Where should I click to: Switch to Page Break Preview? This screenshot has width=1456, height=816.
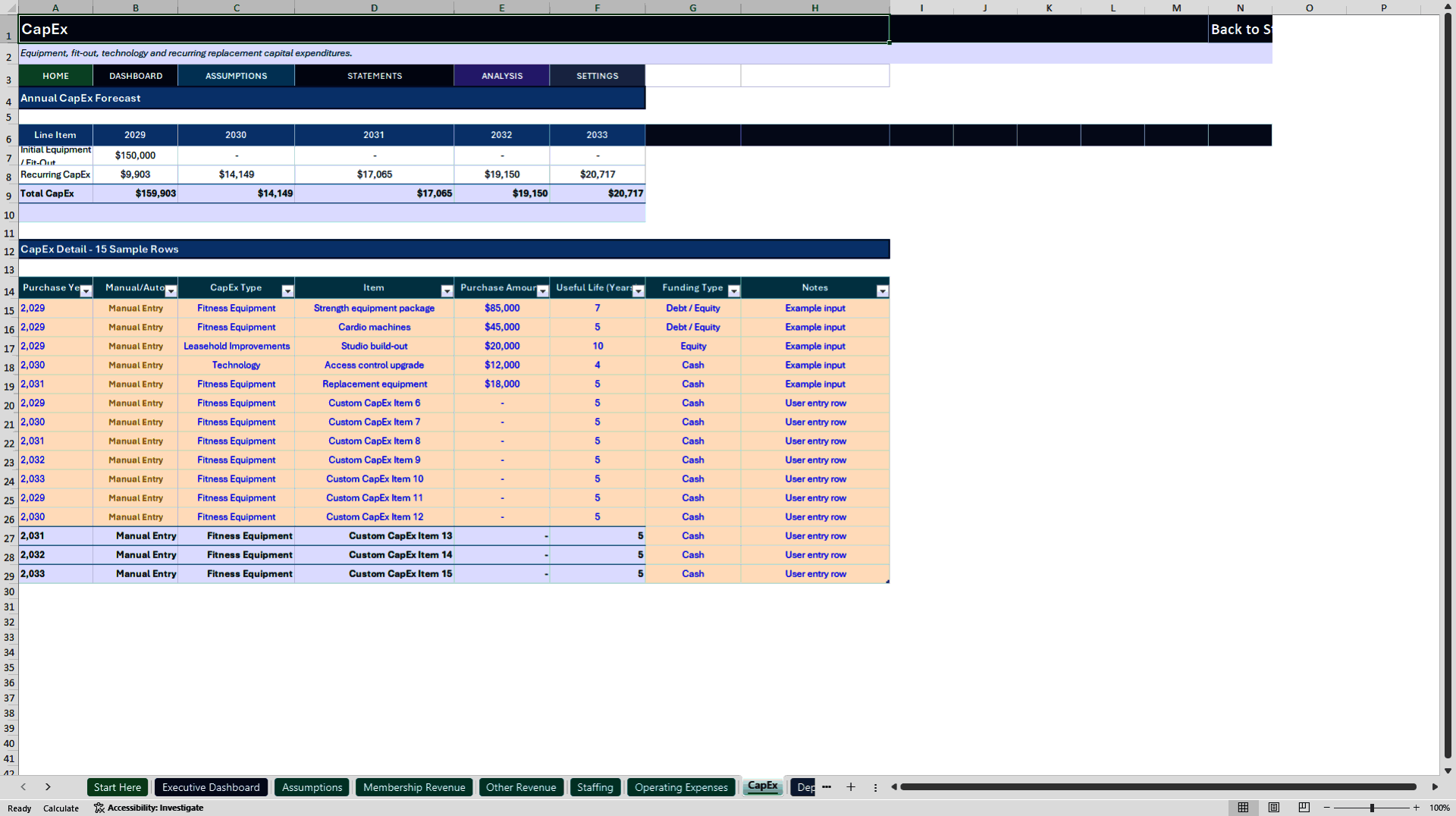pos(1304,808)
